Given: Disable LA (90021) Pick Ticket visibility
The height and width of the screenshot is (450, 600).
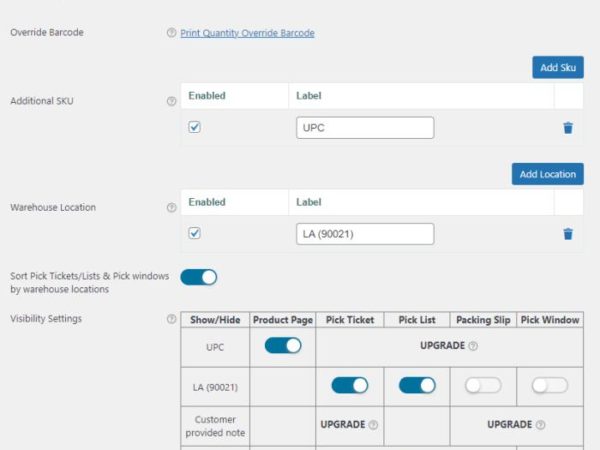Looking at the screenshot, I should tap(349, 385).
